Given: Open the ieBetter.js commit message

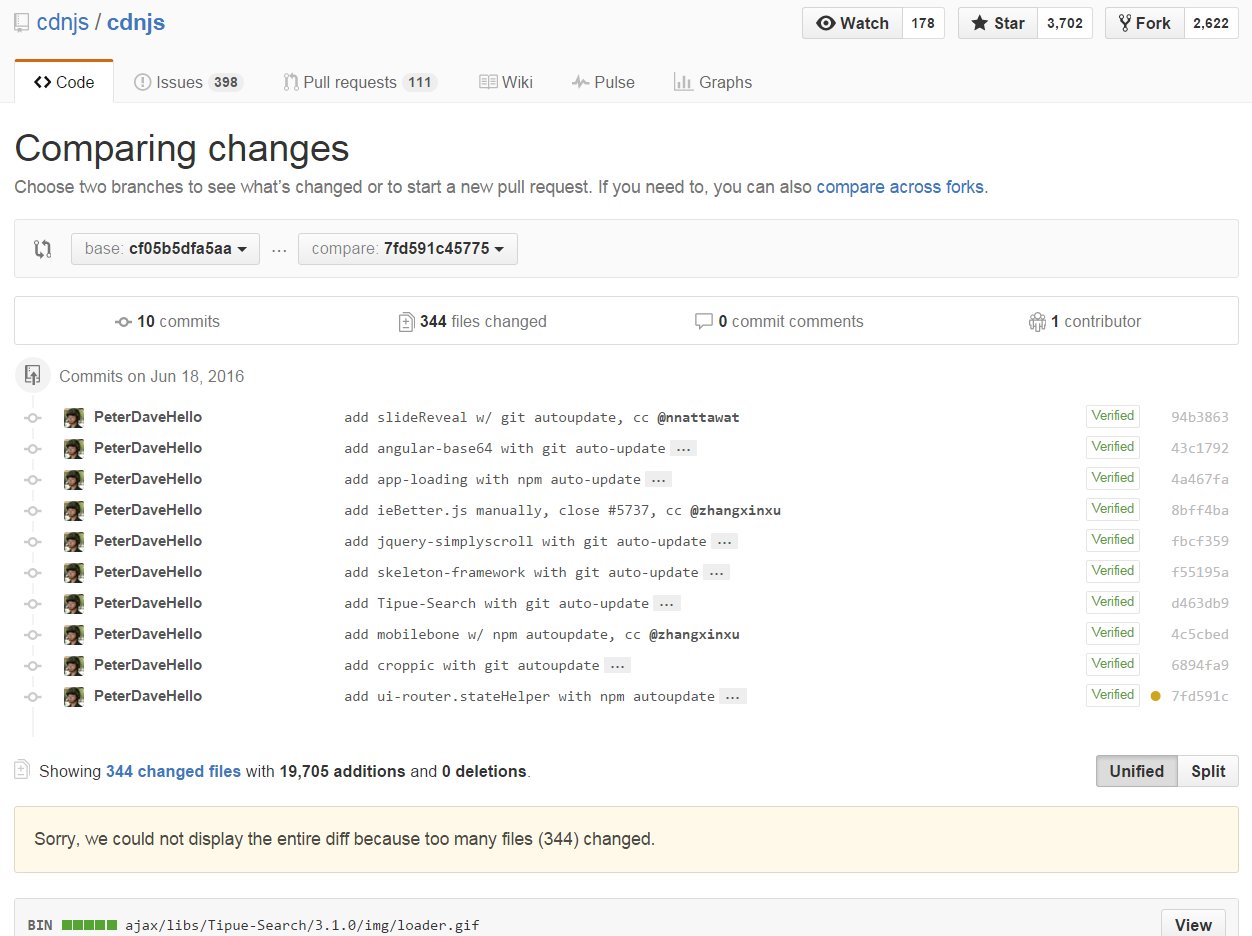Looking at the screenshot, I should 513,510.
